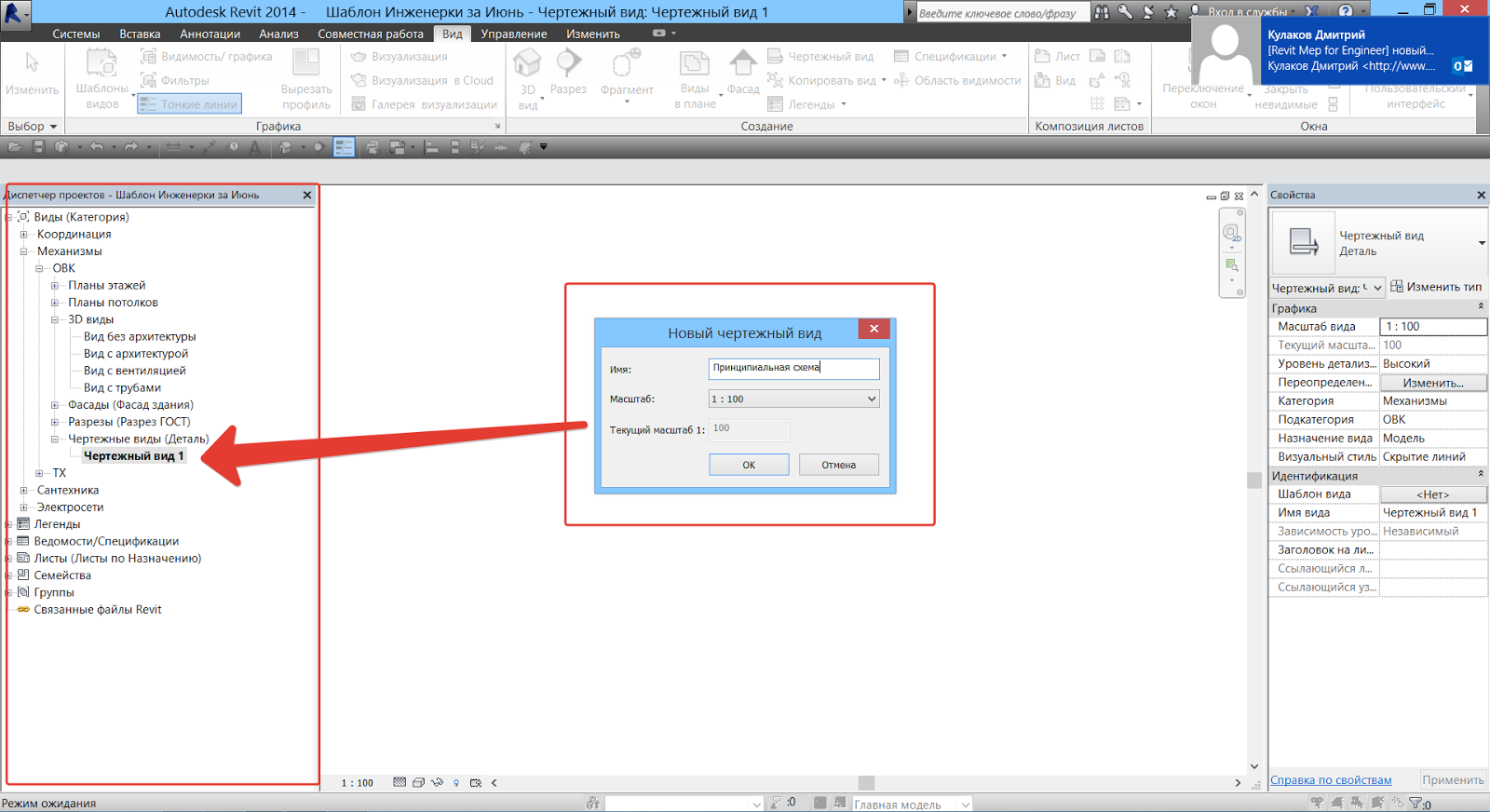The width and height of the screenshot is (1490, 812).
Task: Click horizontal scrollbar thumb under drawing area
Action: [x=866, y=783]
